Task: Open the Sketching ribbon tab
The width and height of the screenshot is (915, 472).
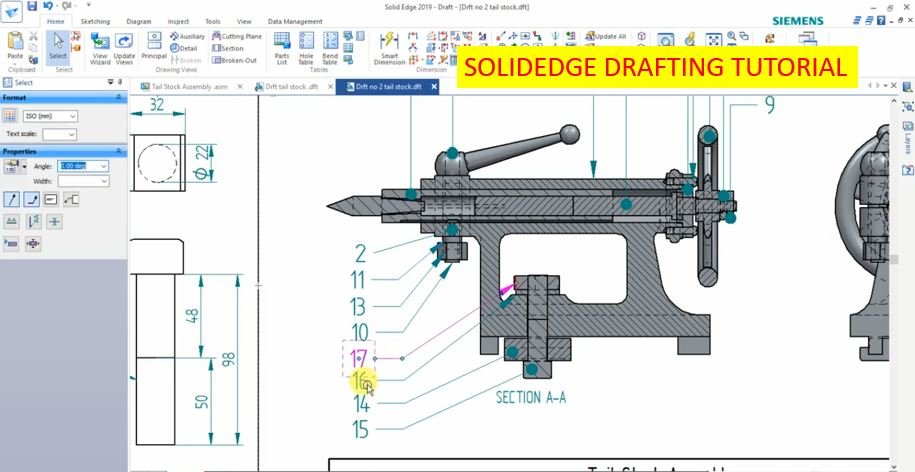Action: (95, 21)
